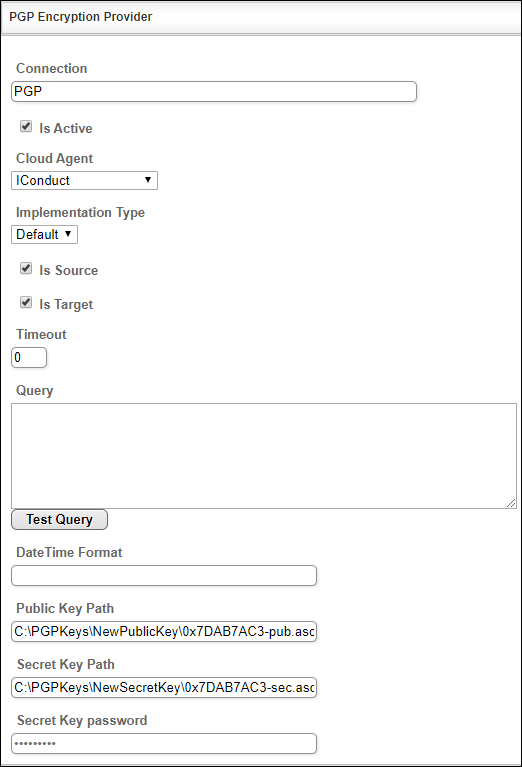Click the Public Key Path field

pyautogui.click(x=164, y=632)
